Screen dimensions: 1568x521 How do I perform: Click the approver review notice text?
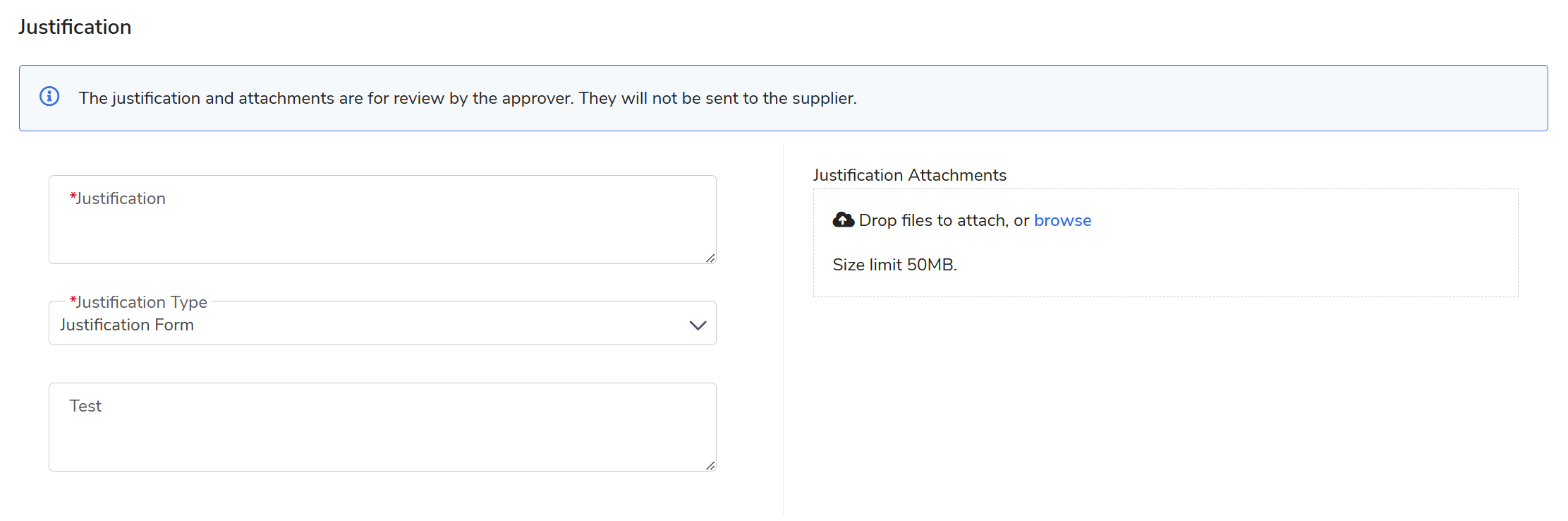coord(467,98)
